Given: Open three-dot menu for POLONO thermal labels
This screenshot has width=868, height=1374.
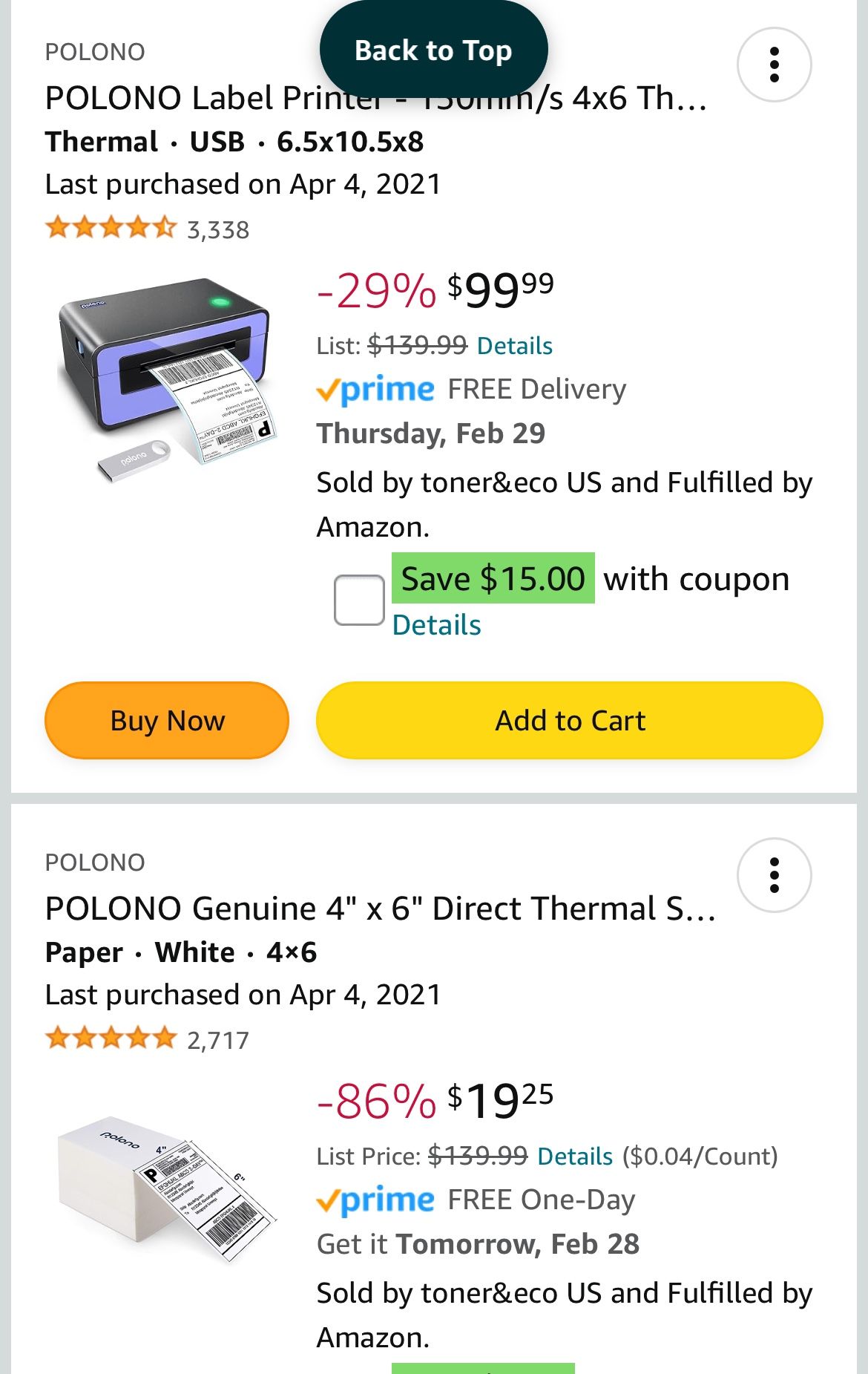Looking at the screenshot, I should (x=774, y=875).
